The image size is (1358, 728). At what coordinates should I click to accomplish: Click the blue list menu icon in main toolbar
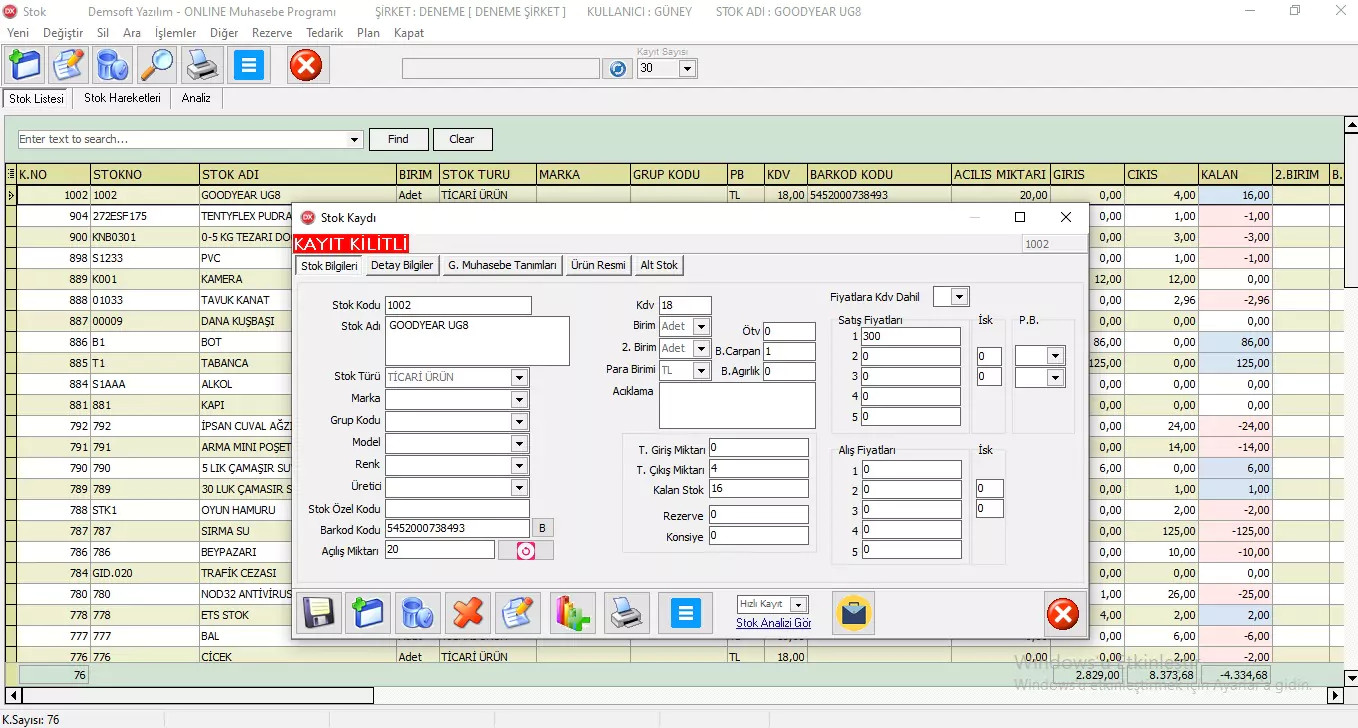250,66
